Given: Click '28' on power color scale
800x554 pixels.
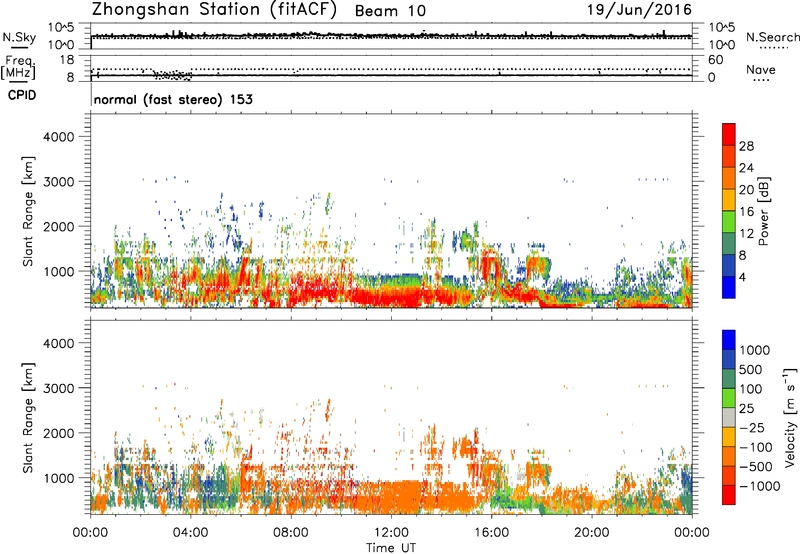Looking at the screenshot, I should [746, 146].
